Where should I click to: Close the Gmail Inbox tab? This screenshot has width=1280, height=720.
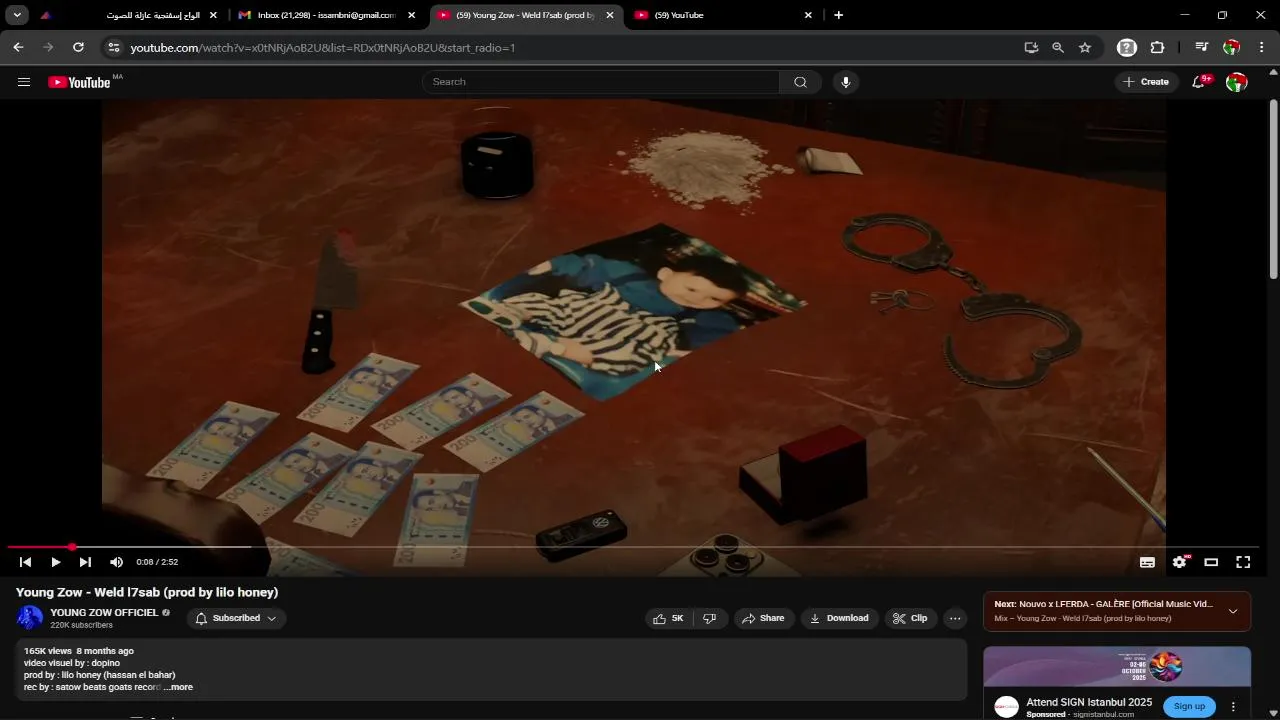click(411, 15)
